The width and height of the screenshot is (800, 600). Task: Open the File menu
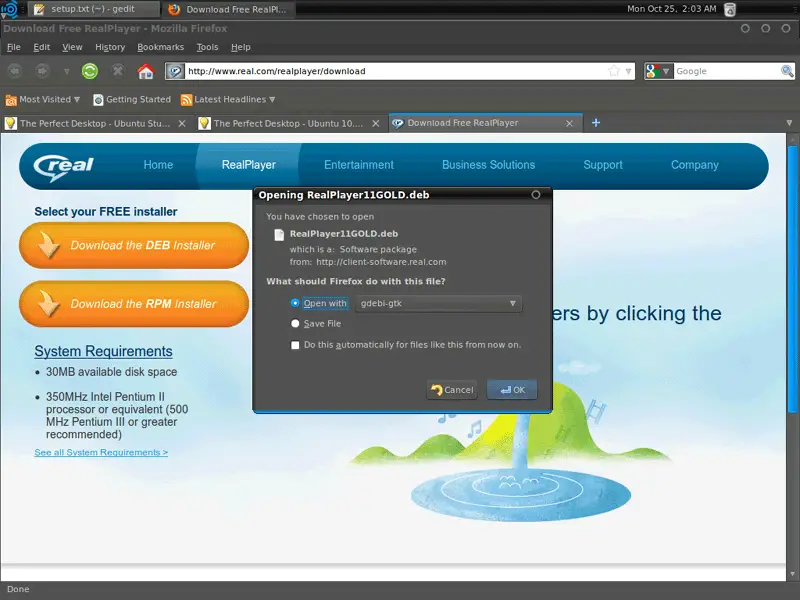[14, 47]
